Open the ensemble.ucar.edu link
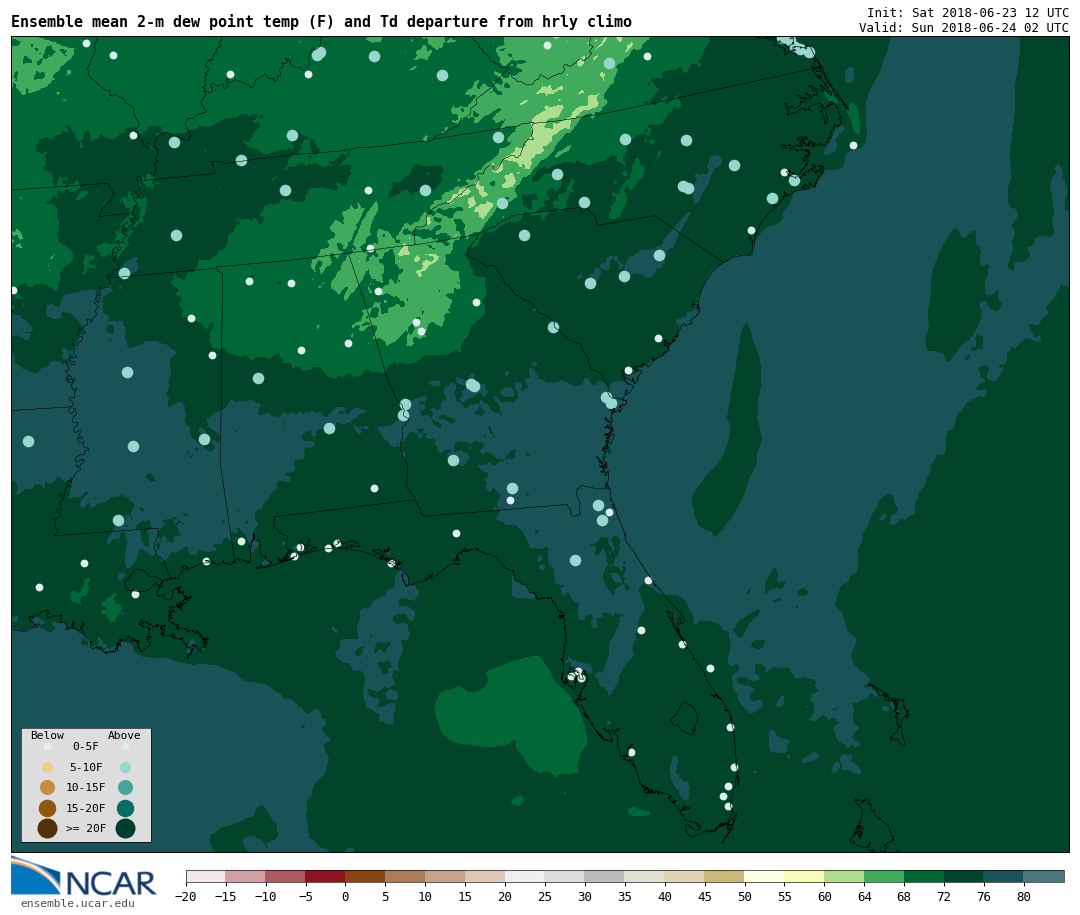Viewport: 1080px width, 915px height. pyautogui.click(x=78, y=903)
